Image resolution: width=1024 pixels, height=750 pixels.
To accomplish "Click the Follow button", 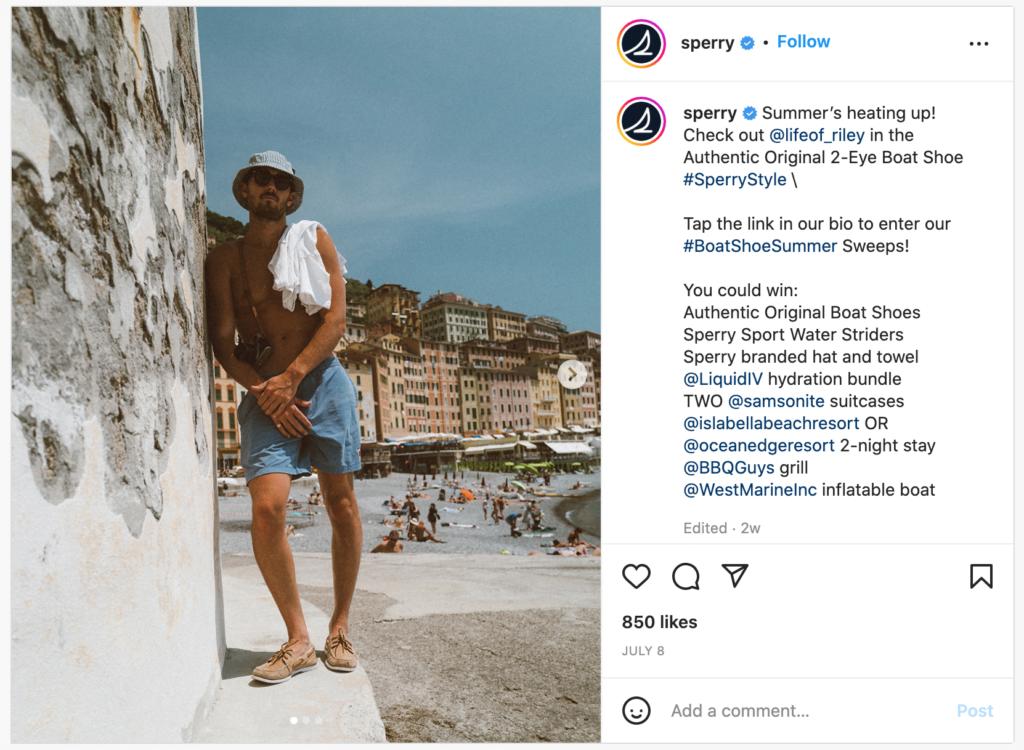I will tap(803, 42).
